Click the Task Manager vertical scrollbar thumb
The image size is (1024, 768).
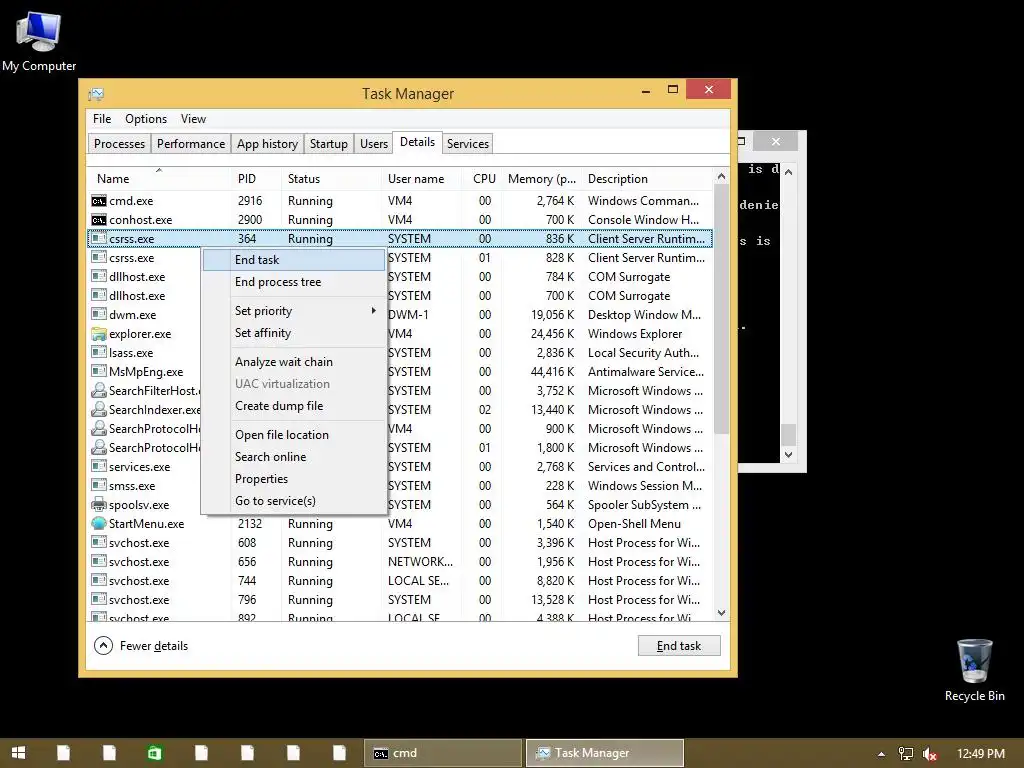click(722, 308)
